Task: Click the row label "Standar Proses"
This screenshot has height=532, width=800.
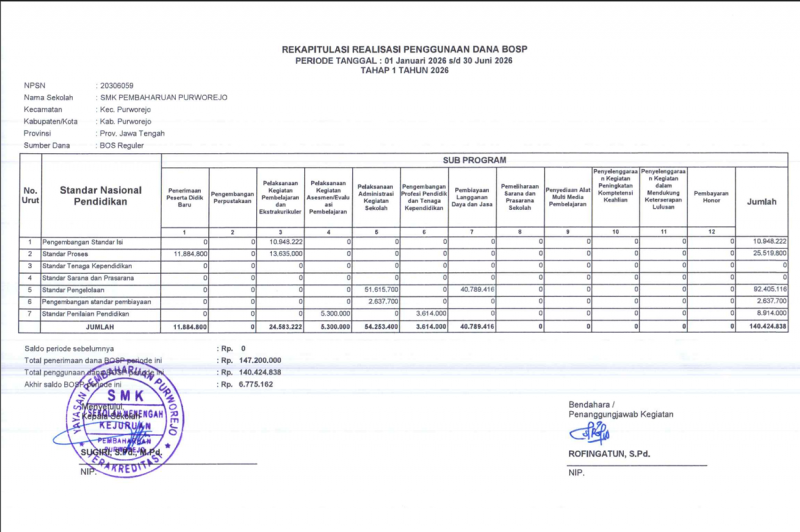Action: coord(65,254)
